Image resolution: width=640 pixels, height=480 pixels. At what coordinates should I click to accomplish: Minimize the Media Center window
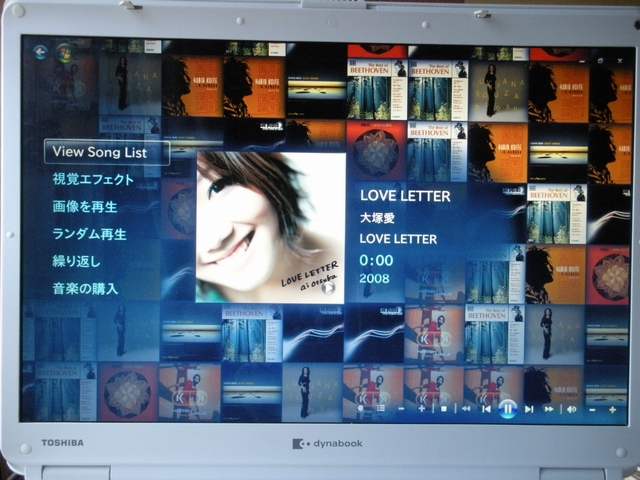[x=582, y=62]
